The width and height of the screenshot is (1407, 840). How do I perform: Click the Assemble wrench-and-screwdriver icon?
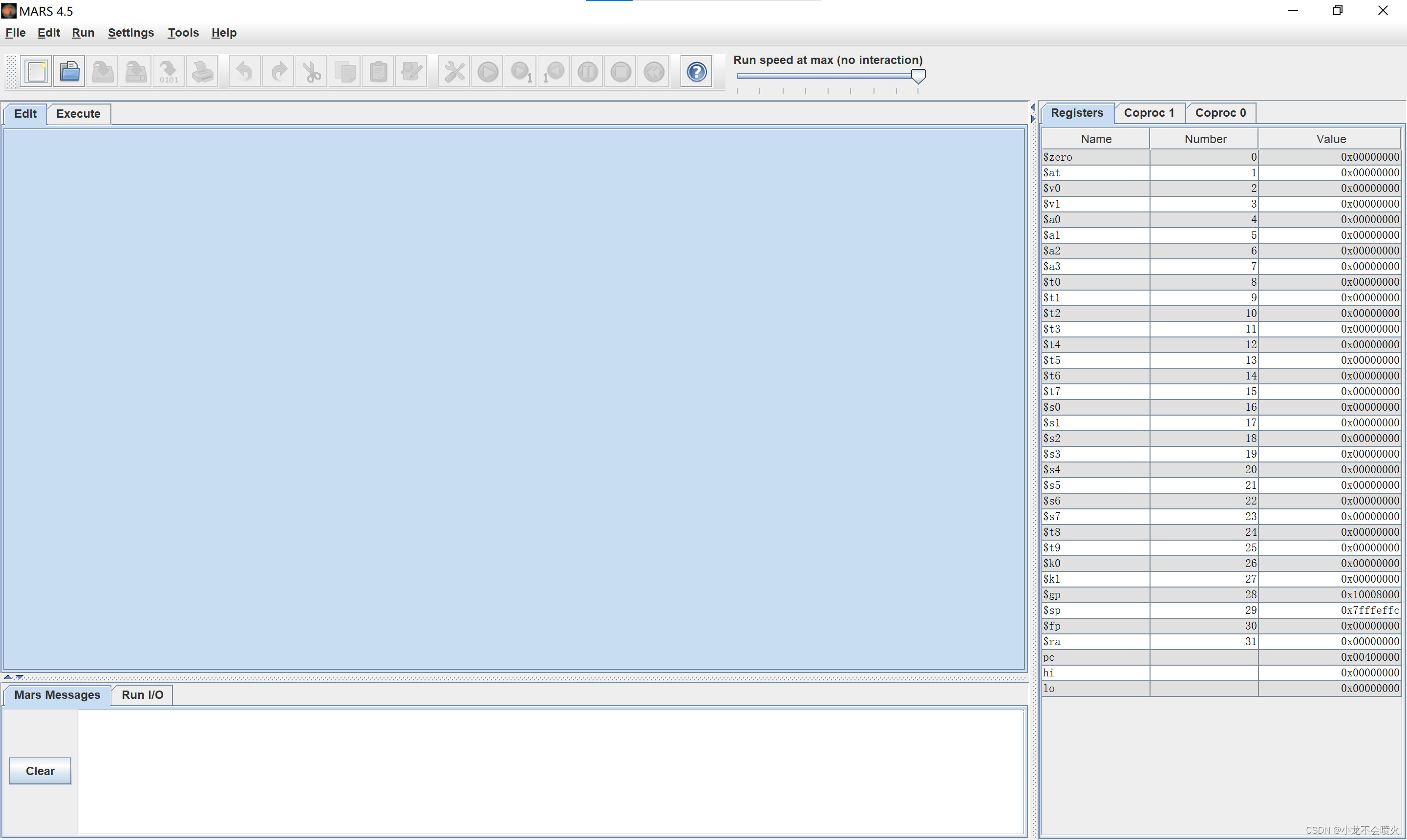pyautogui.click(x=454, y=72)
